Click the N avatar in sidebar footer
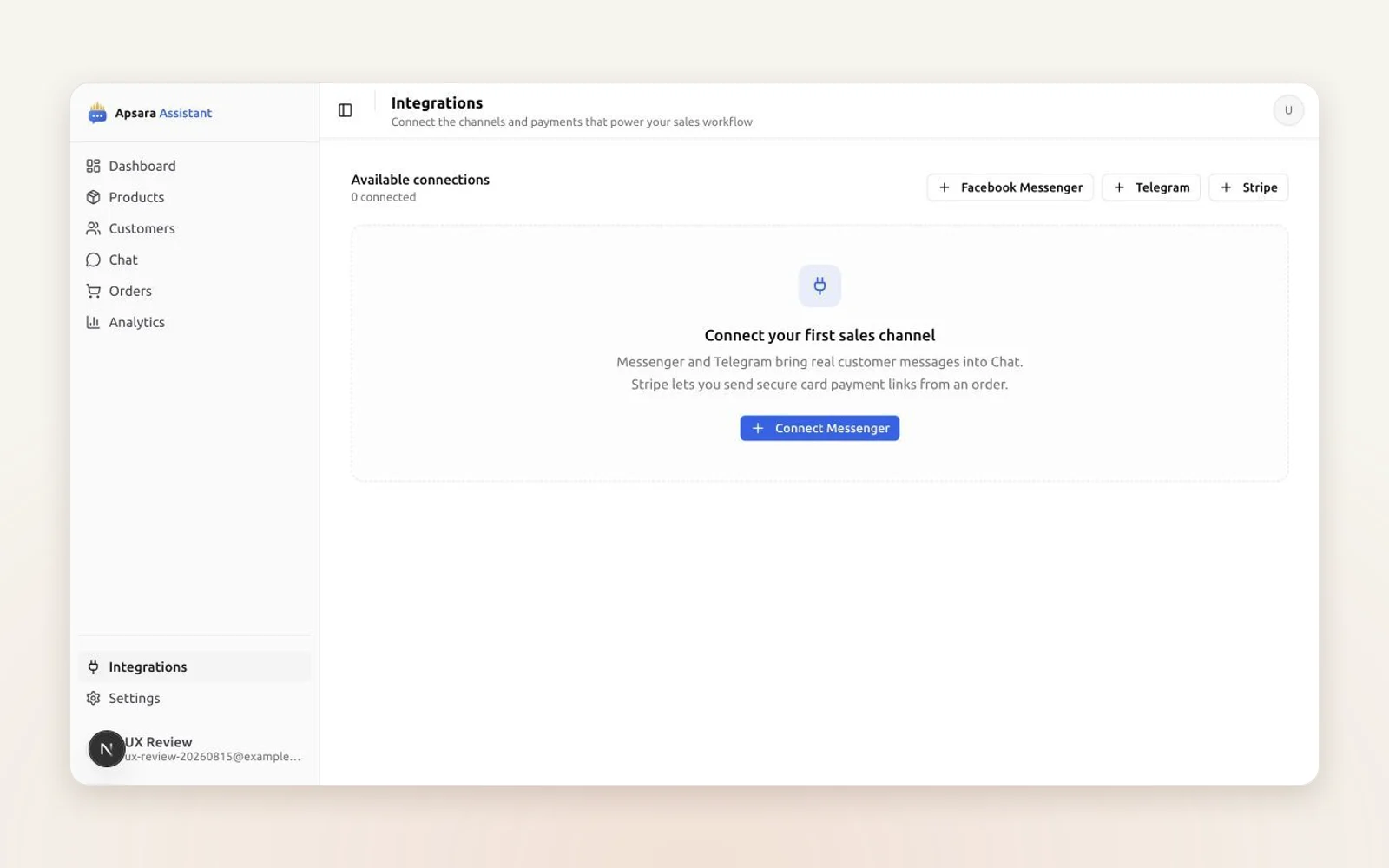 coord(107,749)
